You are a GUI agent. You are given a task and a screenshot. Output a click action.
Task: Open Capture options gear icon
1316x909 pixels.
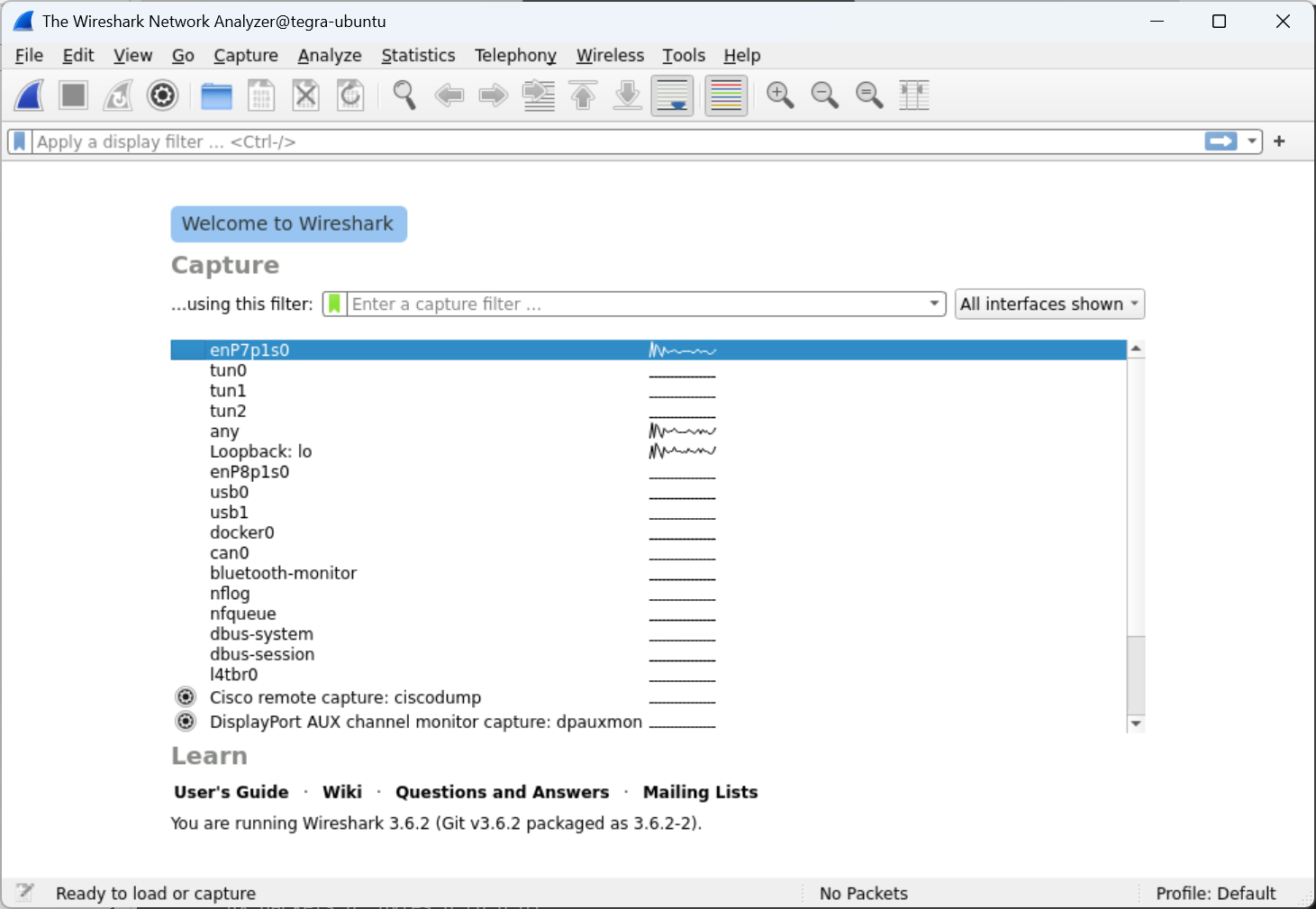click(163, 95)
